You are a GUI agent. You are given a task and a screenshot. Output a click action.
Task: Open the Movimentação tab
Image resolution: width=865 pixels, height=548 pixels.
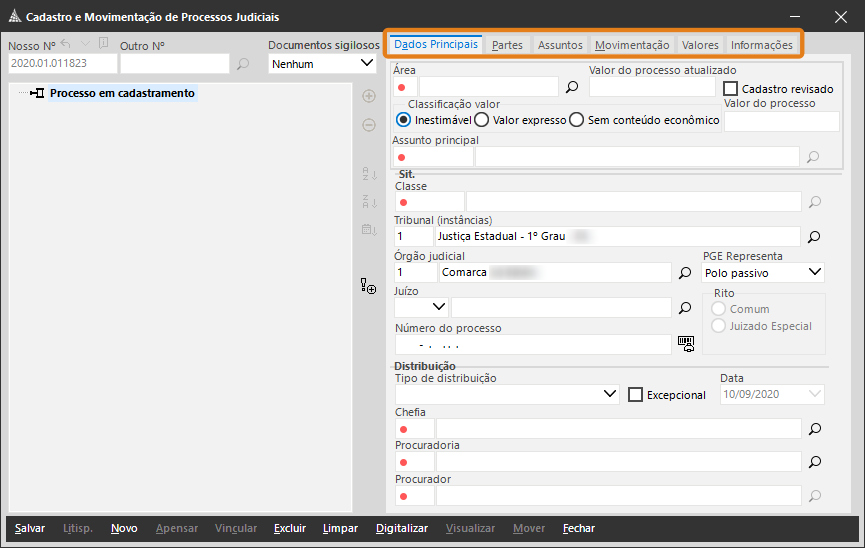(631, 45)
